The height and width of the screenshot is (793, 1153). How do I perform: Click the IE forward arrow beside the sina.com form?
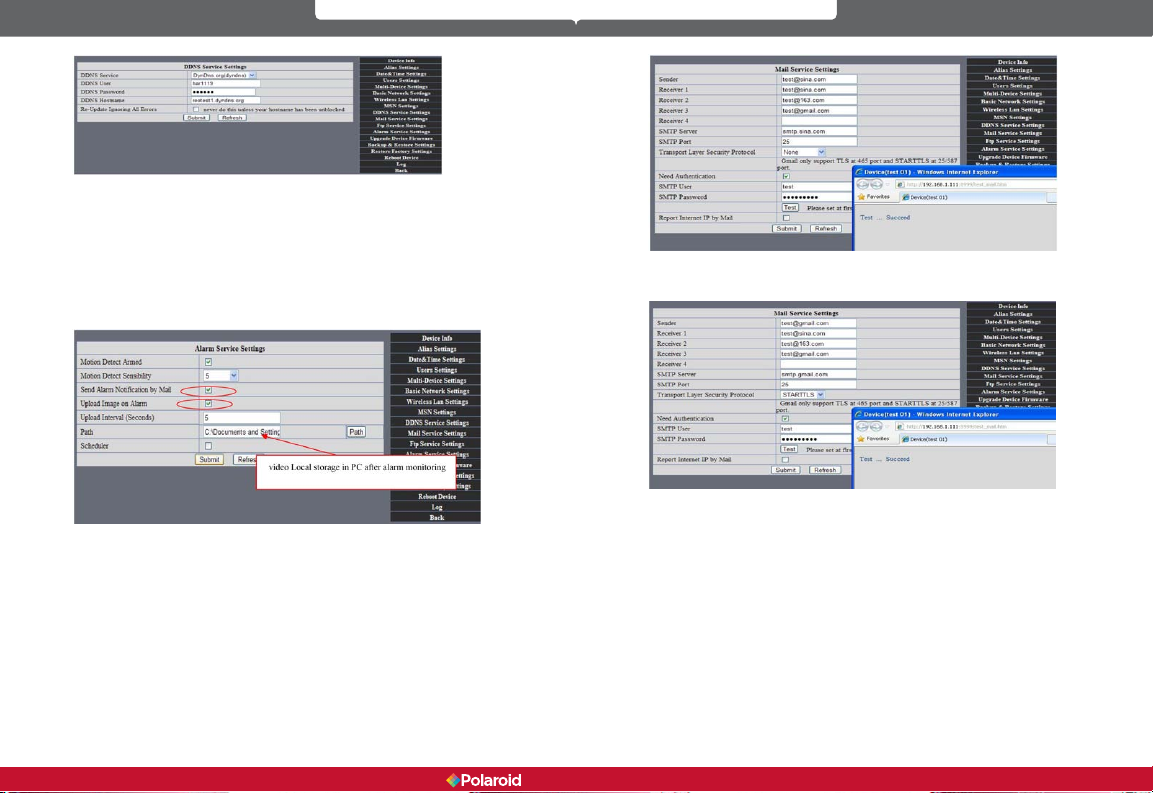tap(876, 184)
